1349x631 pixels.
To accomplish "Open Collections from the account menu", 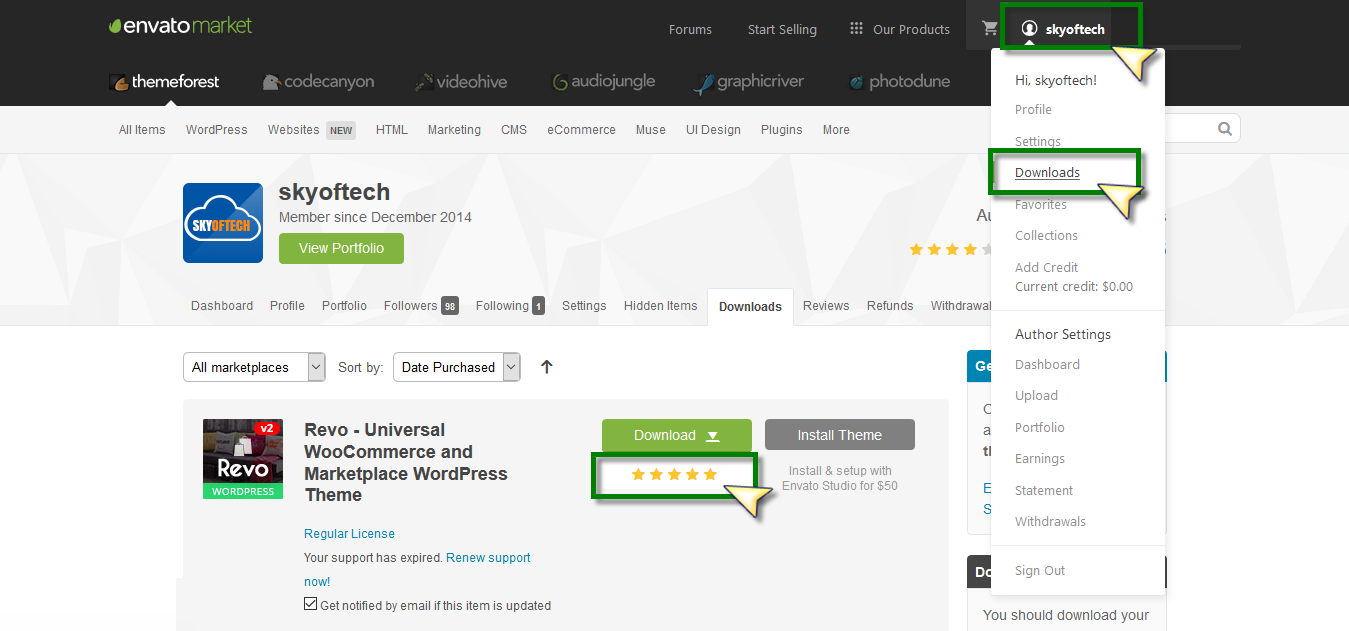I will (1046, 236).
